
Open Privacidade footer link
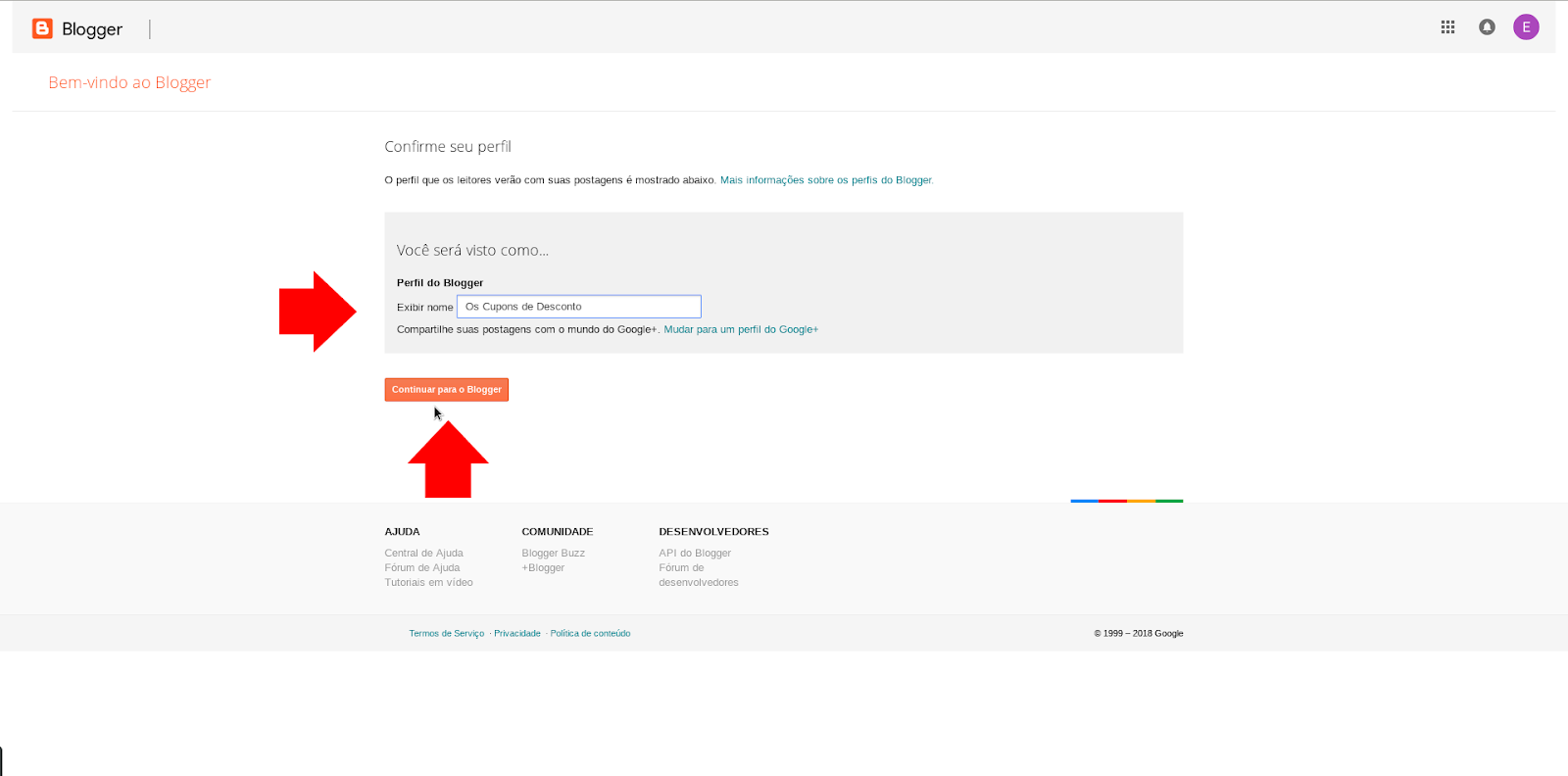tap(517, 634)
